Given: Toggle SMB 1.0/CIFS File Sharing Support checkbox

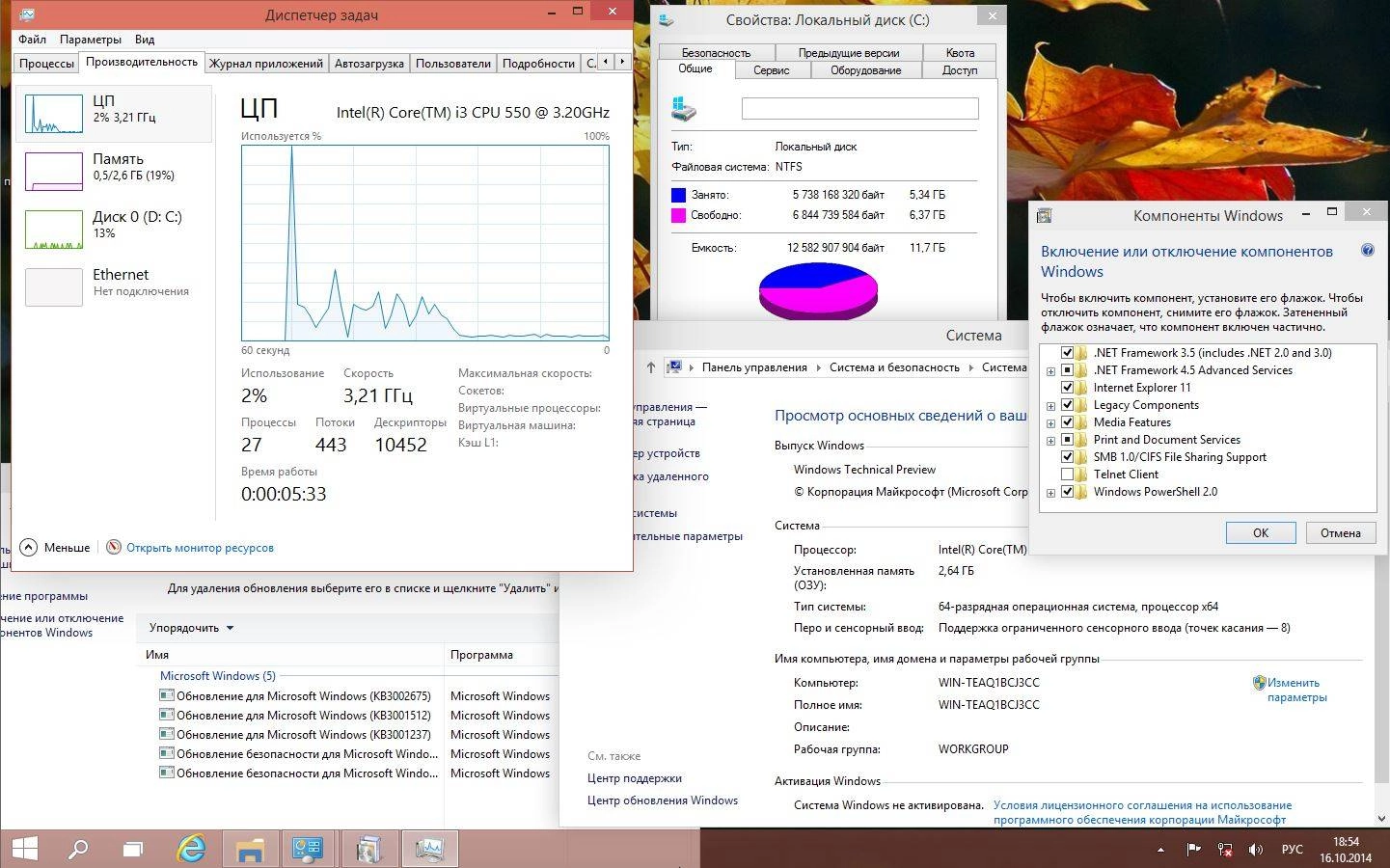Looking at the screenshot, I should point(1067,457).
